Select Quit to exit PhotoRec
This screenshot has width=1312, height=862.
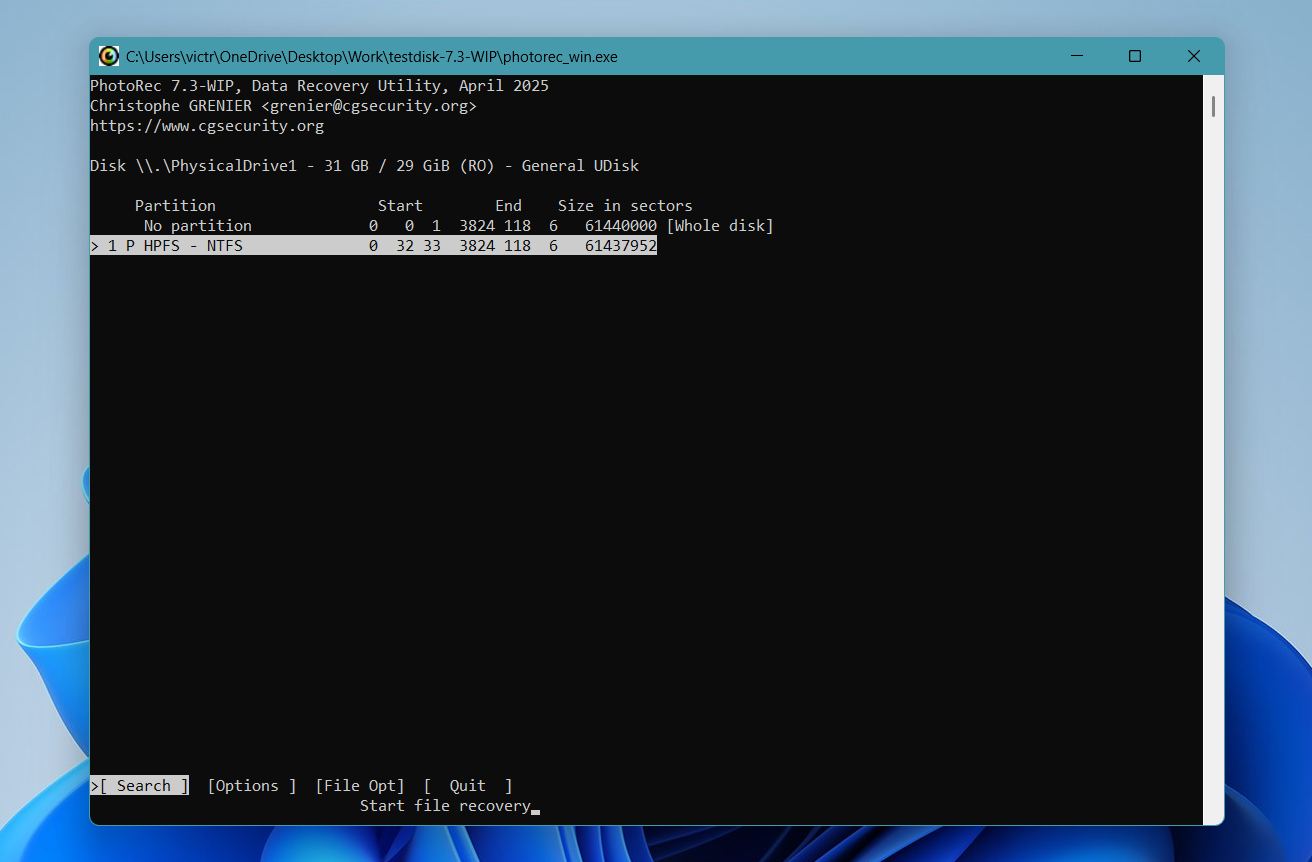[466, 785]
